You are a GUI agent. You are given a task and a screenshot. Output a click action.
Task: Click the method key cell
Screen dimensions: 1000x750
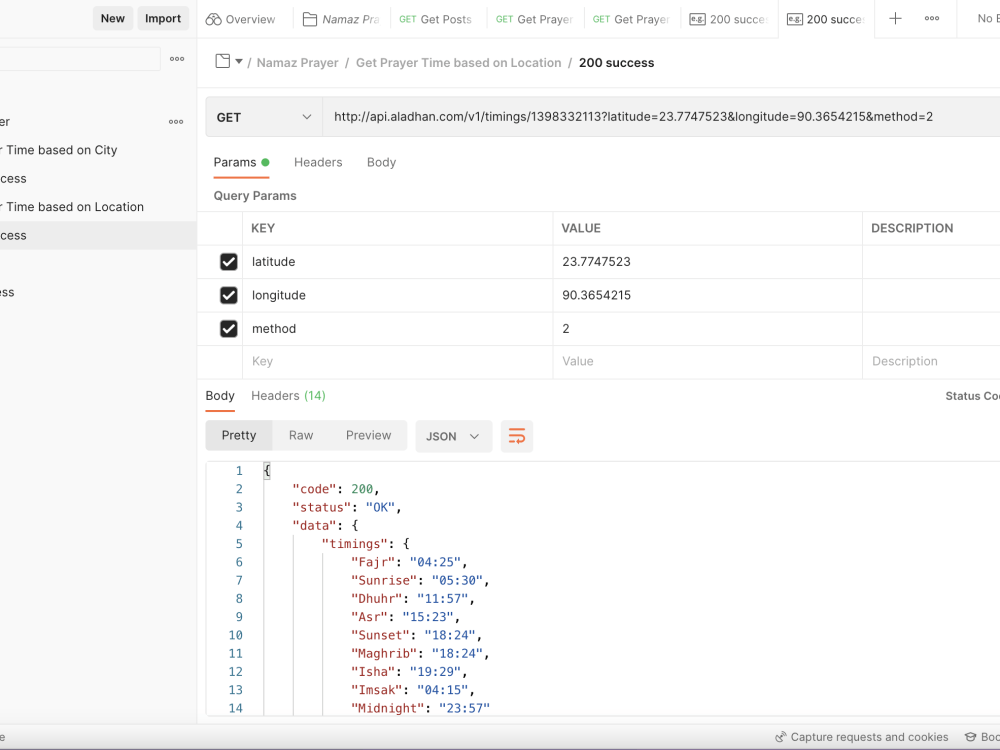[397, 329]
